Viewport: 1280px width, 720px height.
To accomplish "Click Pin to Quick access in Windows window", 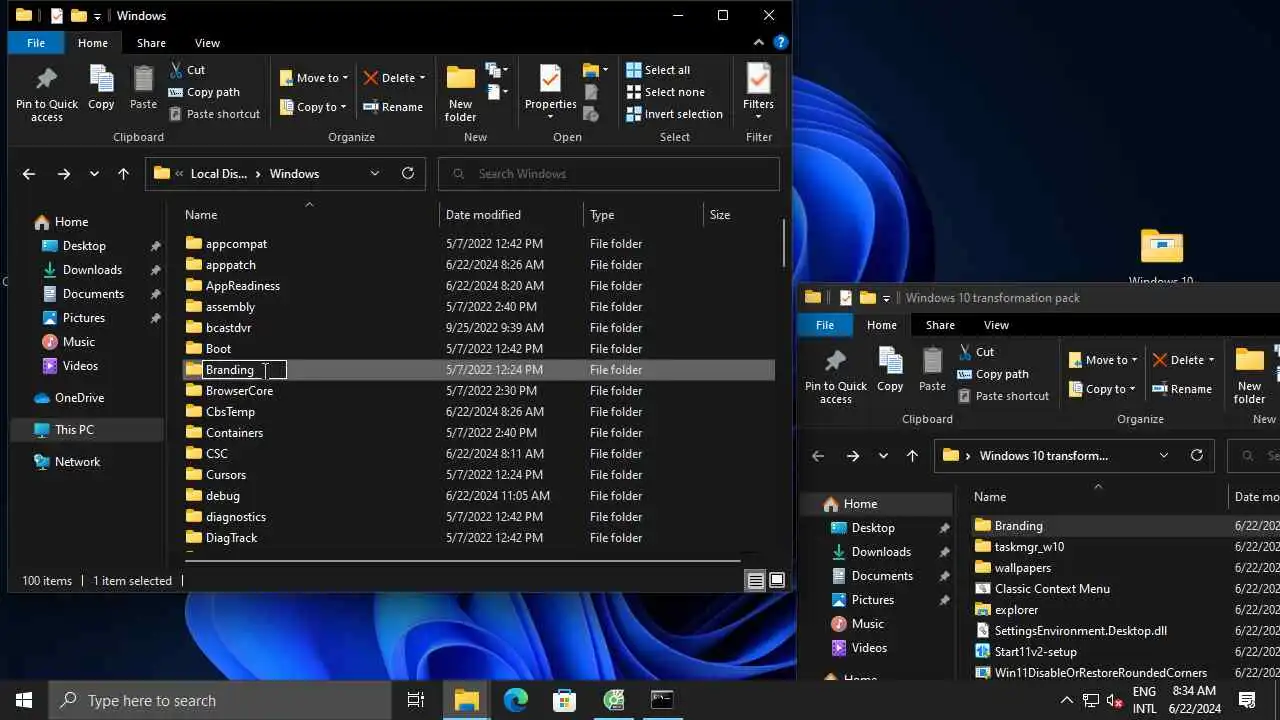I will click(46, 94).
